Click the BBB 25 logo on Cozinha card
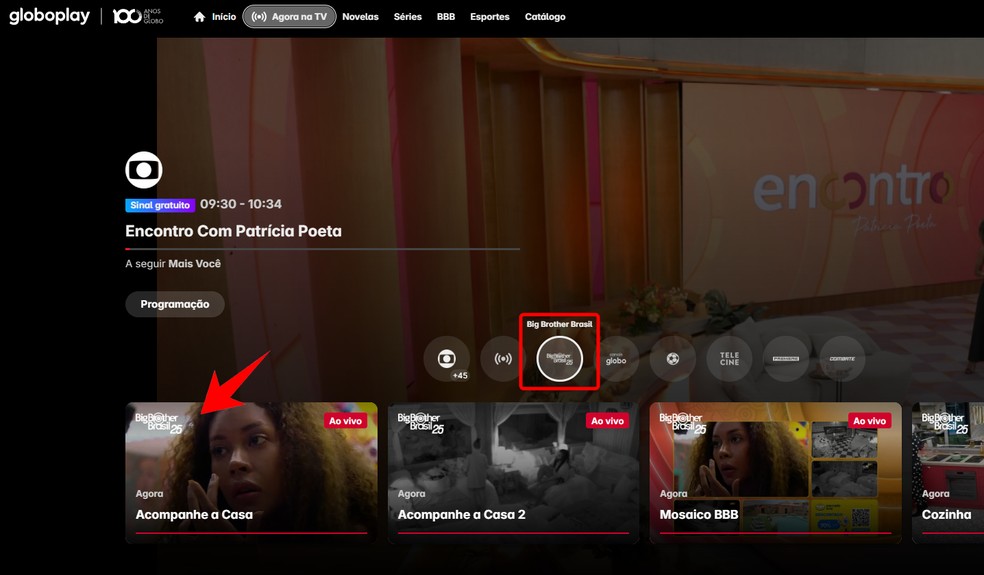 pos(945,423)
